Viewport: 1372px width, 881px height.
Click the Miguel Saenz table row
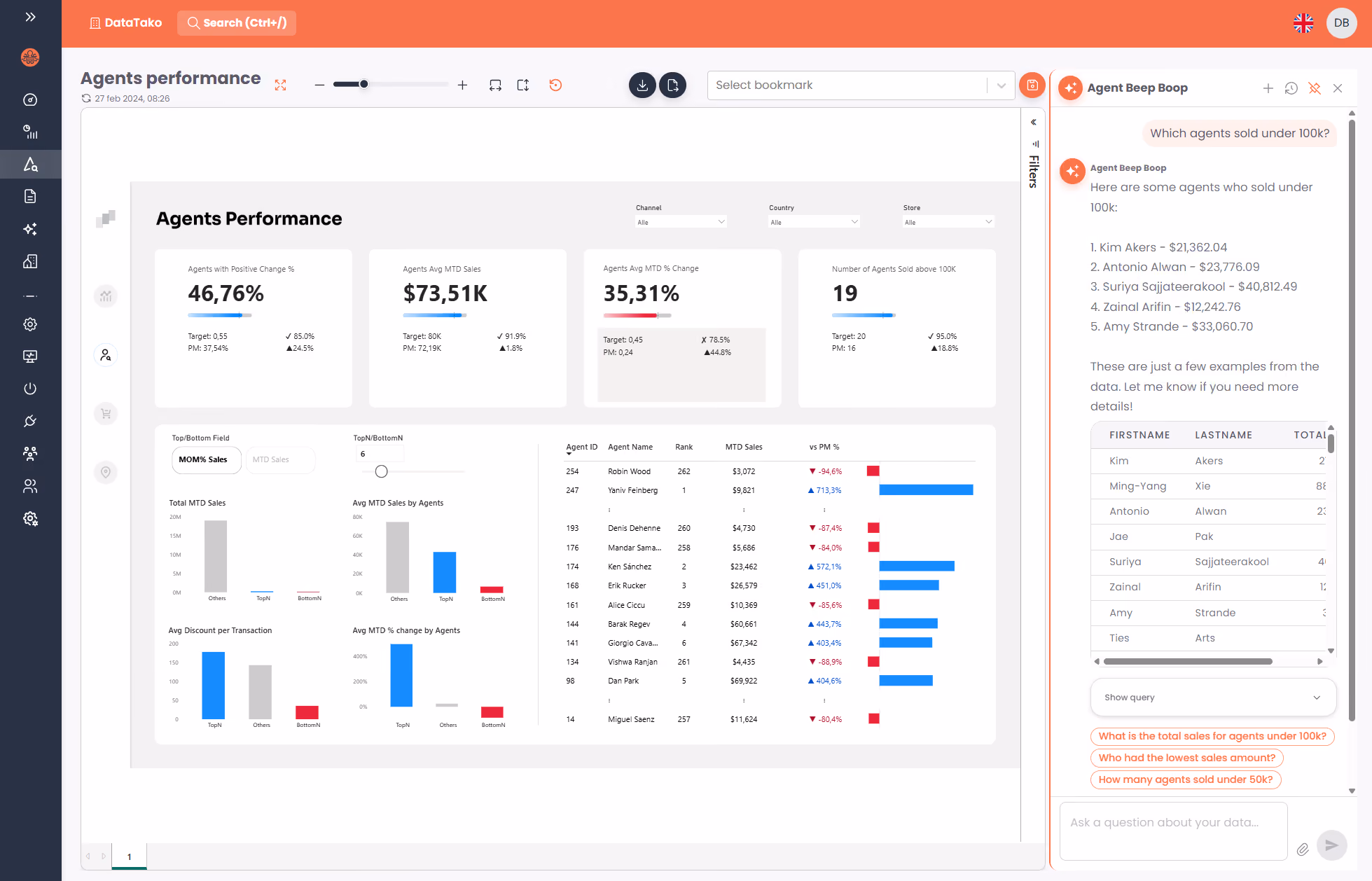770,719
